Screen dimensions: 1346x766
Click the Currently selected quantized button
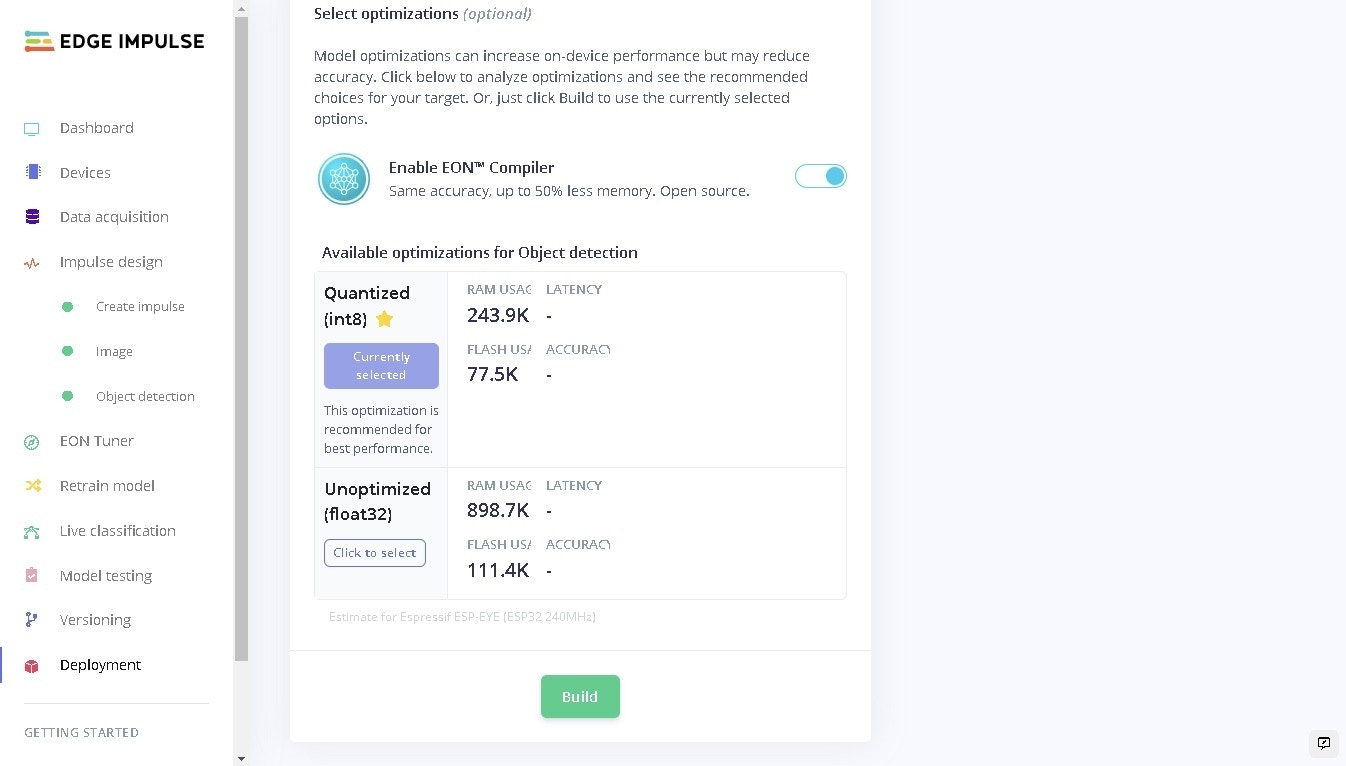pyautogui.click(x=381, y=366)
